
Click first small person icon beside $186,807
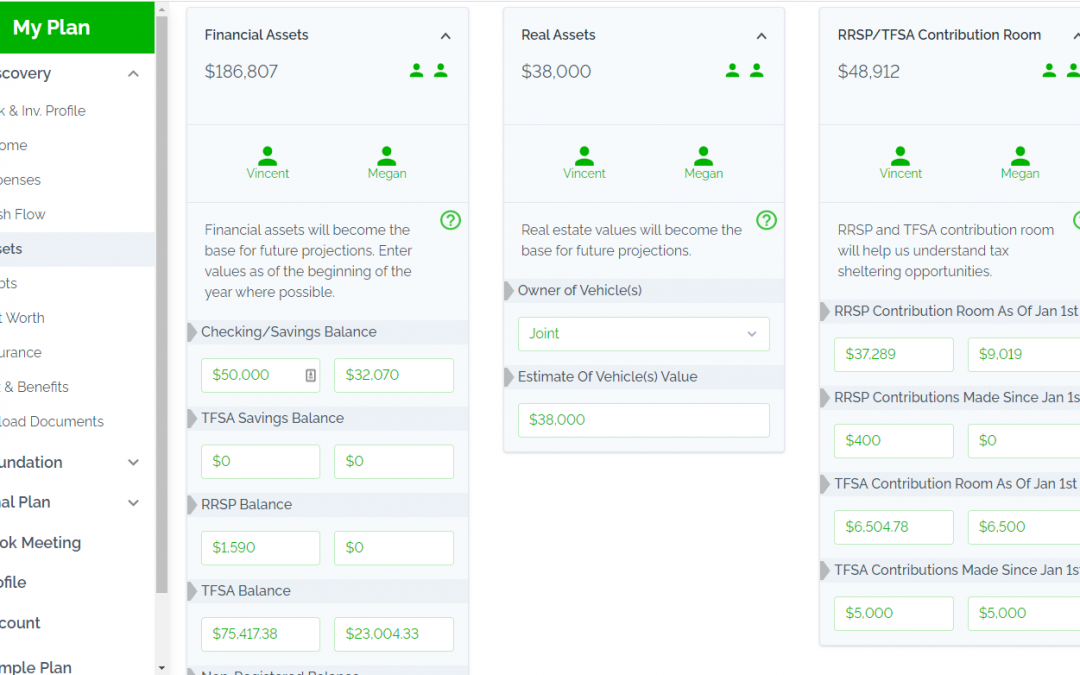pos(416,70)
